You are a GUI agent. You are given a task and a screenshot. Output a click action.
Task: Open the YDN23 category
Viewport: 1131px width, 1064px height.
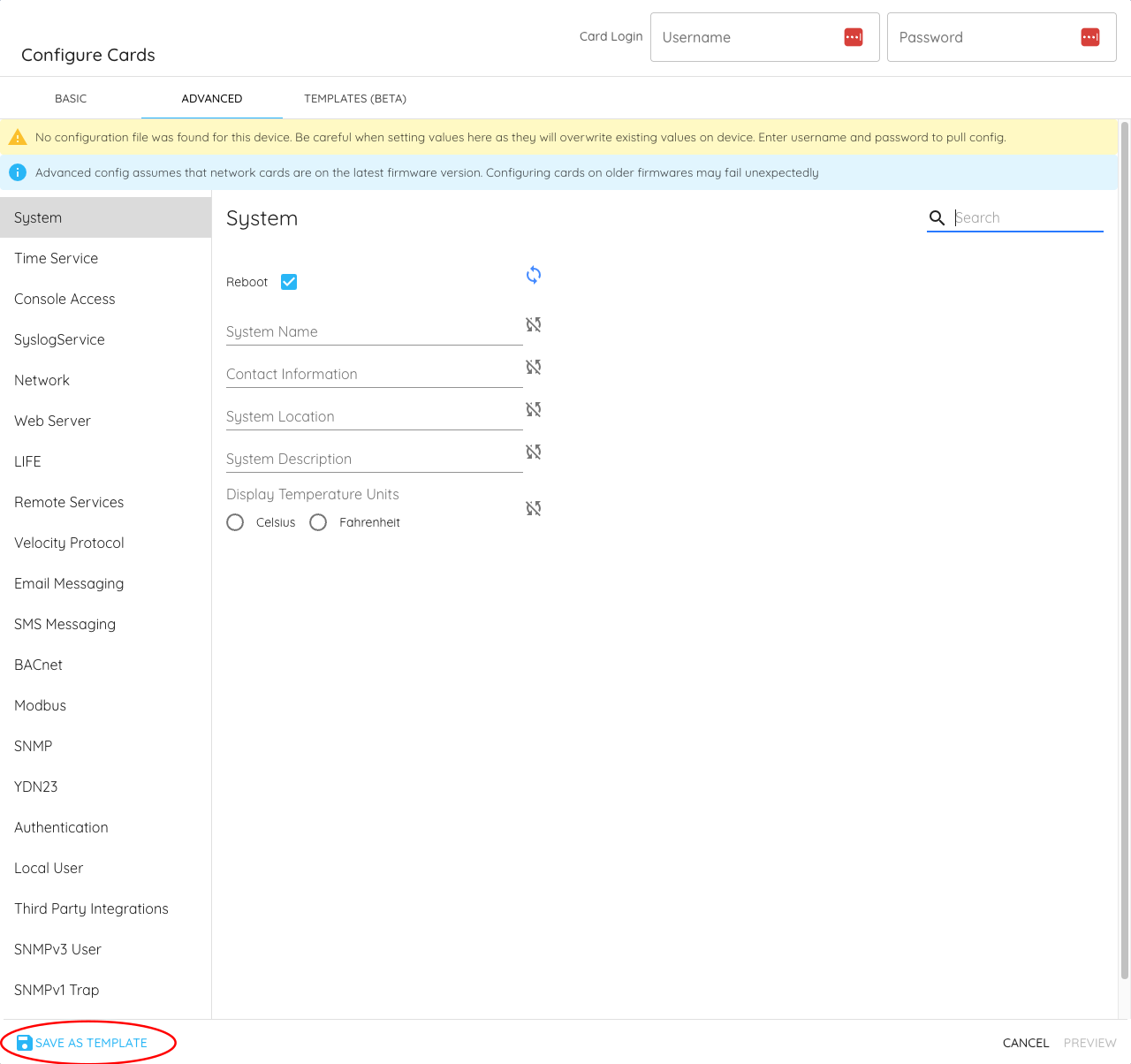[x=106, y=787]
